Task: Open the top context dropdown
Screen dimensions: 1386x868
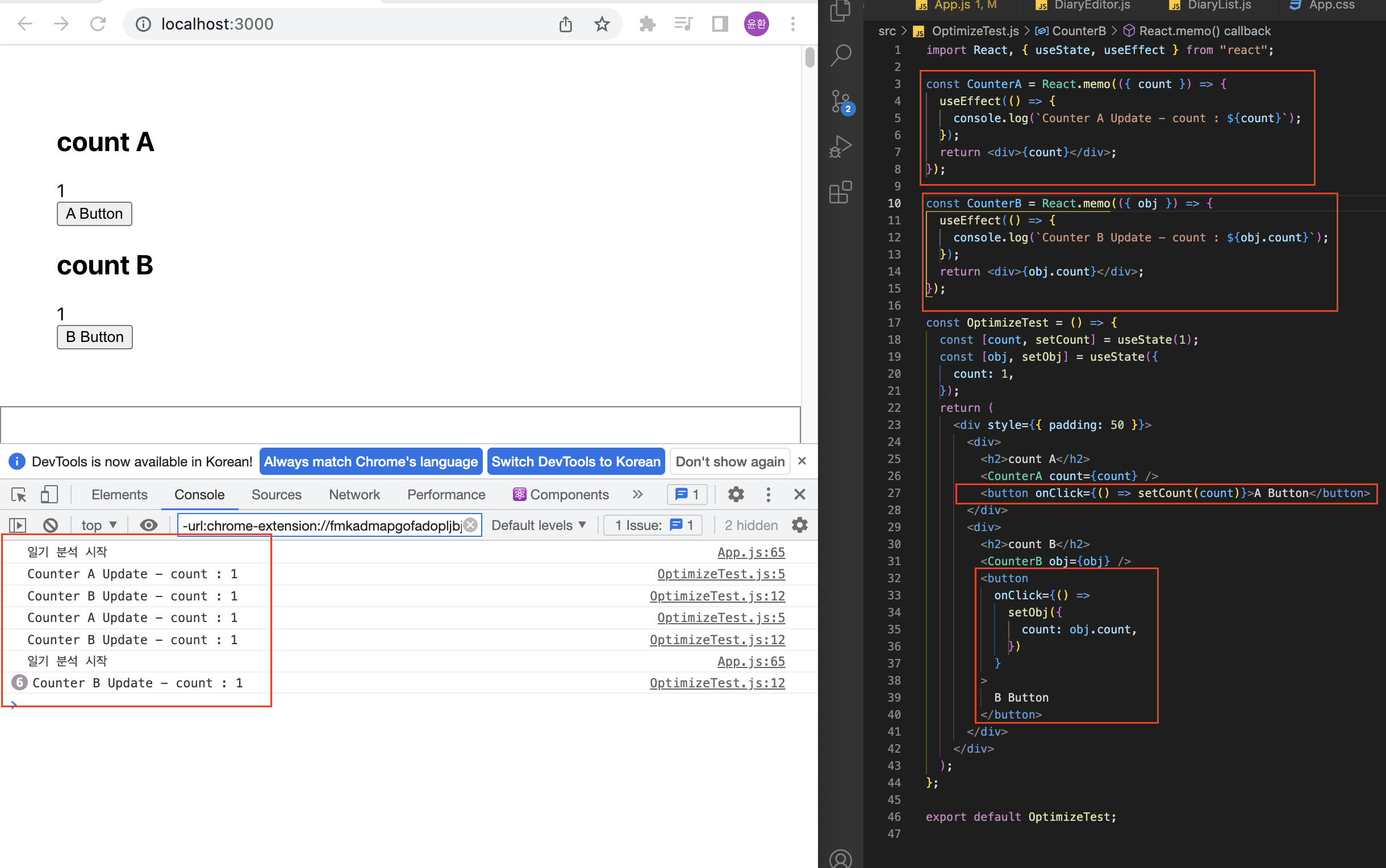Action: 99,525
